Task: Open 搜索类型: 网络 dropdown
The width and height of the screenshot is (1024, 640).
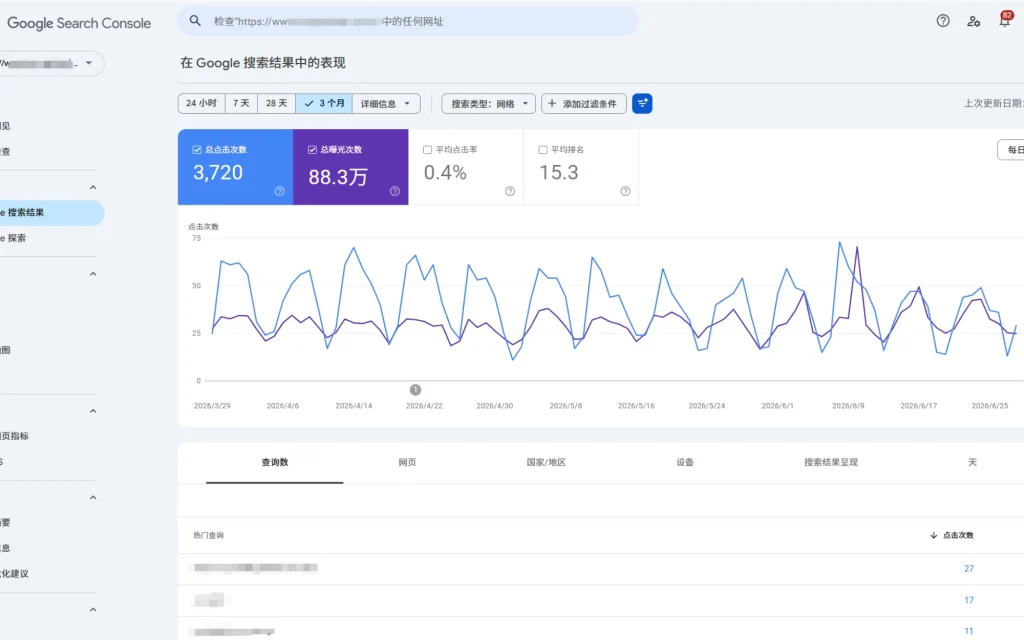Action: tap(488, 103)
